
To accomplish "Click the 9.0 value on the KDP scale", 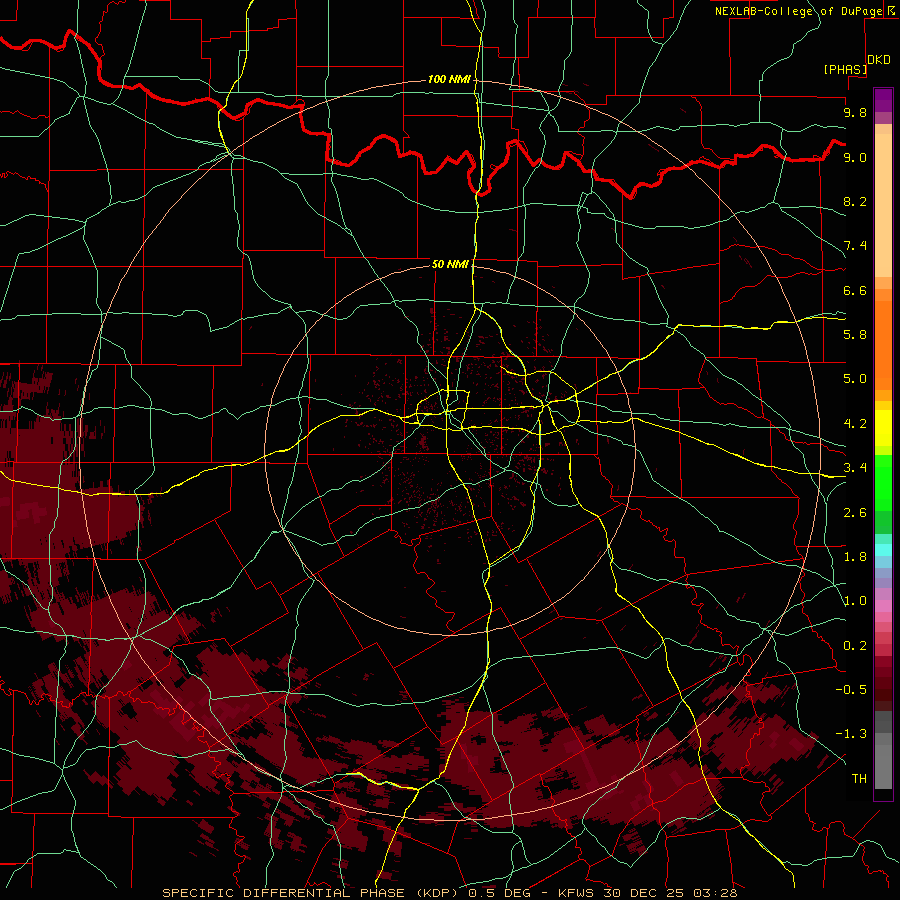I will [855, 157].
